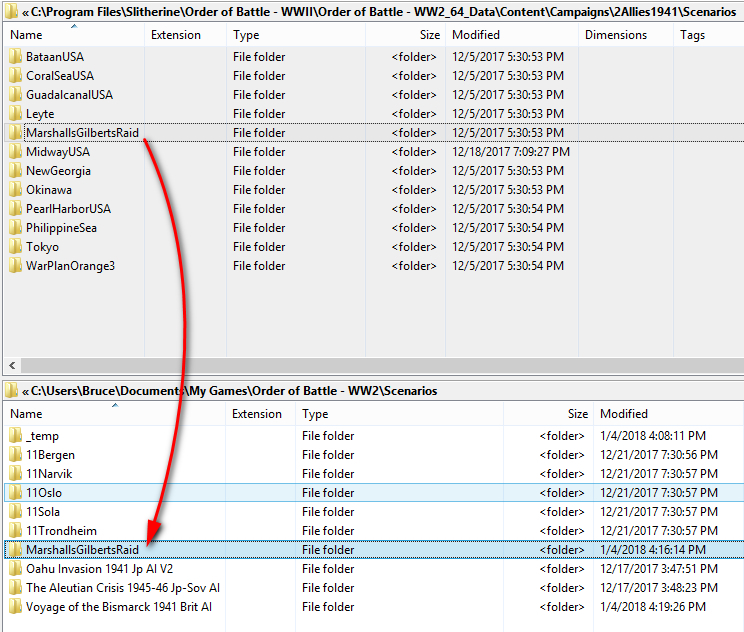Viewport: 744px width, 632px height.
Task: Select the PearlHarborUSA folder name
Action: pyautogui.click(x=68, y=208)
